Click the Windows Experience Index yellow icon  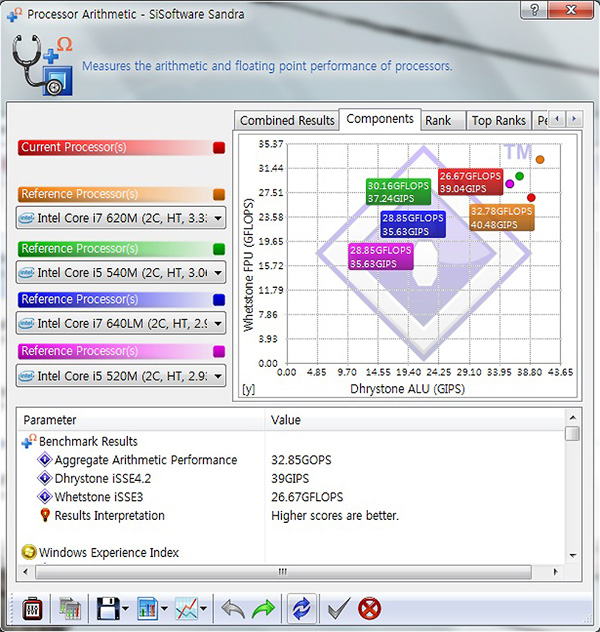pyautogui.click(x=29, y=552)
